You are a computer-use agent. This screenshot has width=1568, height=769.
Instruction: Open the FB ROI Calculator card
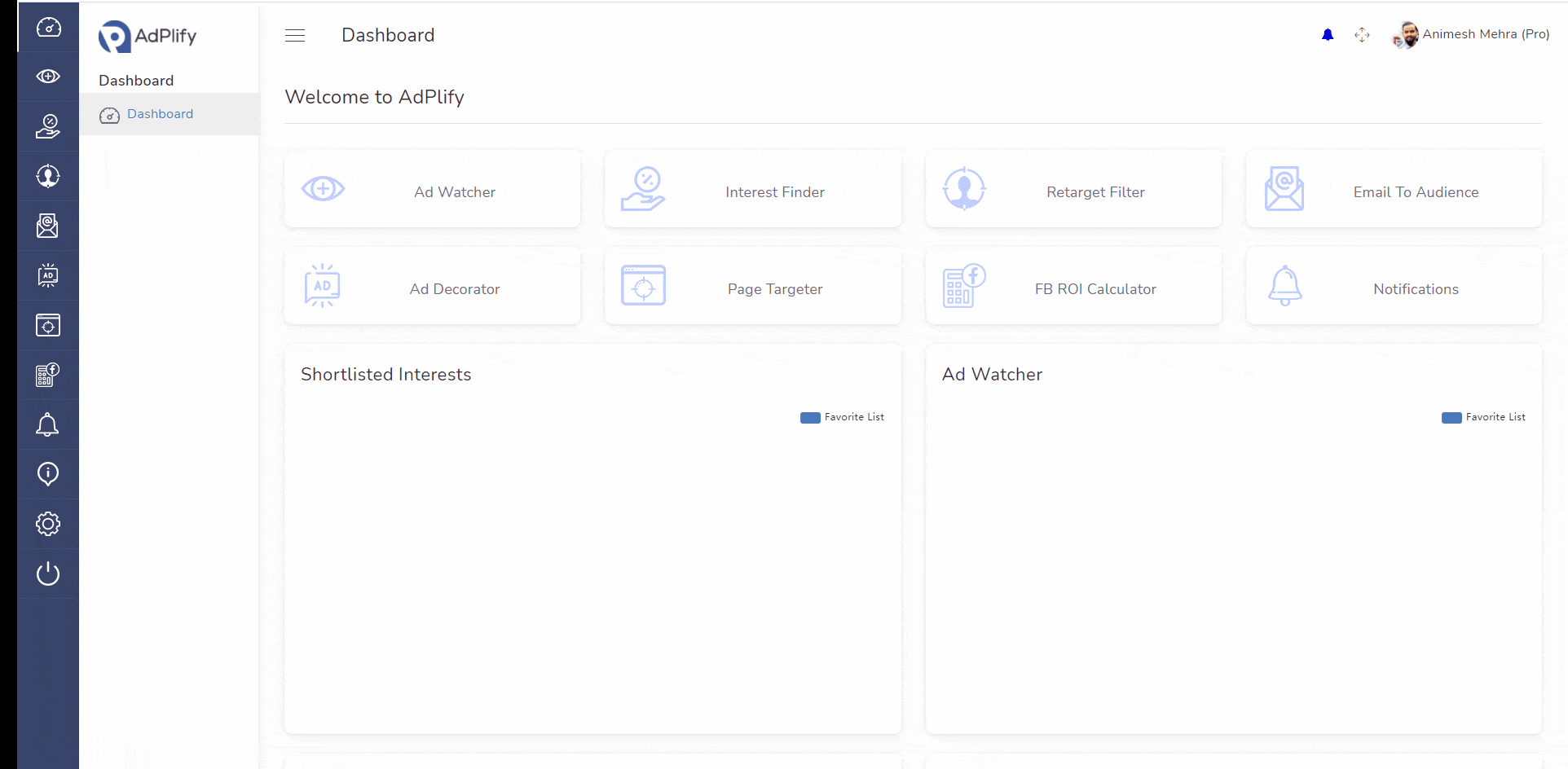(x=1073, y=286)
